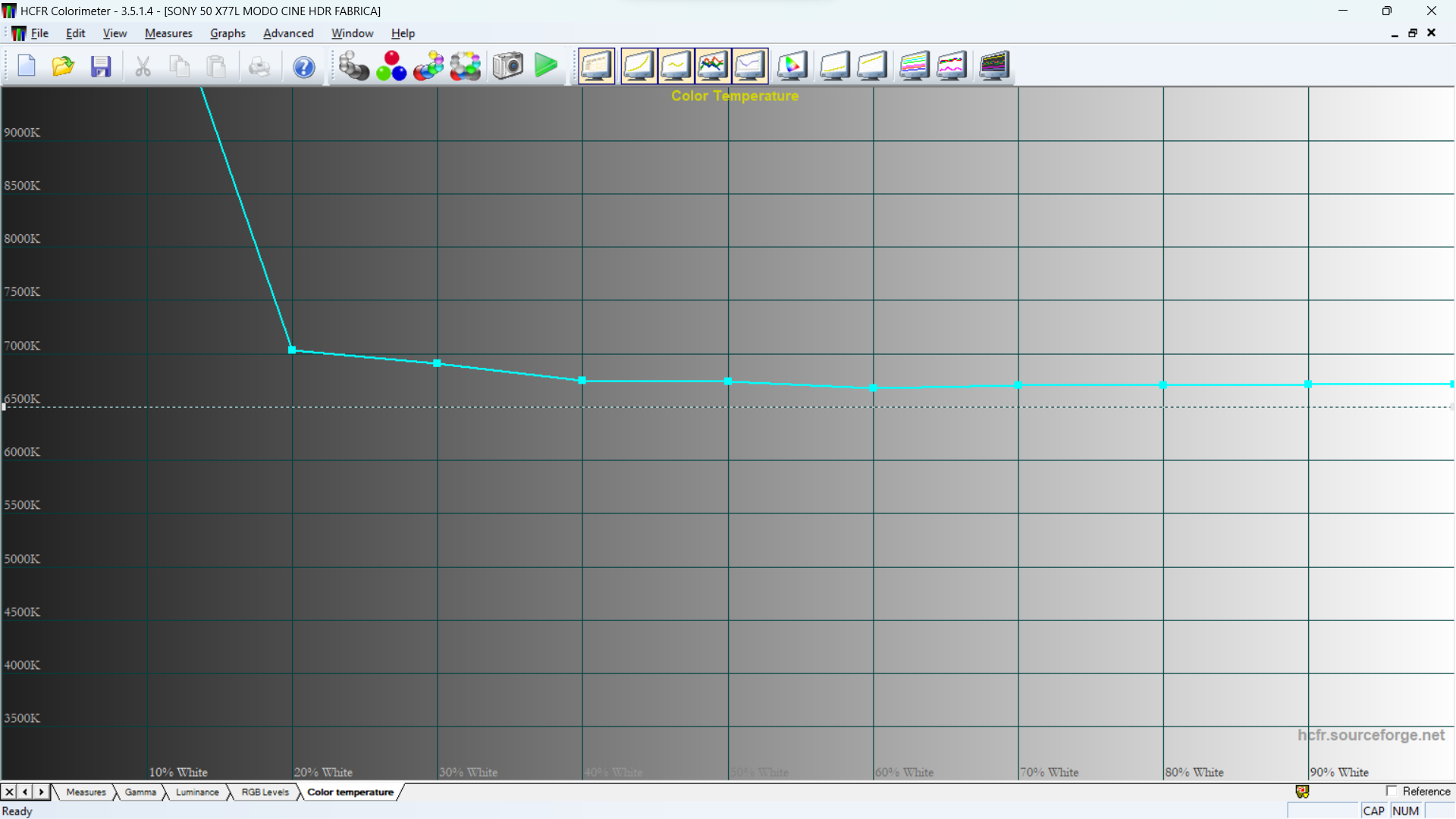1456x819 pixels.
Task: Open the CIE diagram view icon
Action: [x=792, y=66]
